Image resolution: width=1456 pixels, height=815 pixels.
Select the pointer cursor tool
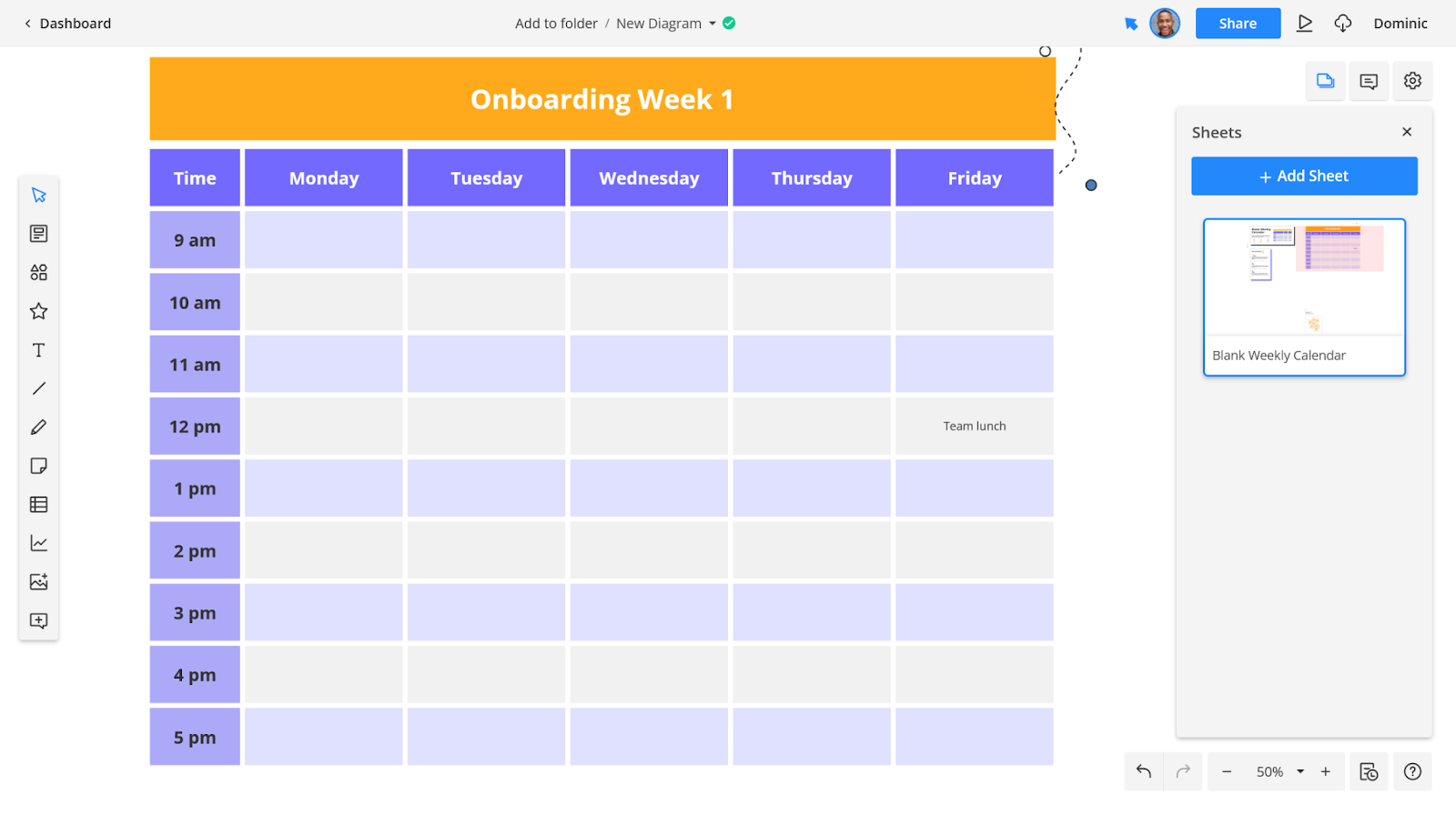click(38, 196)
